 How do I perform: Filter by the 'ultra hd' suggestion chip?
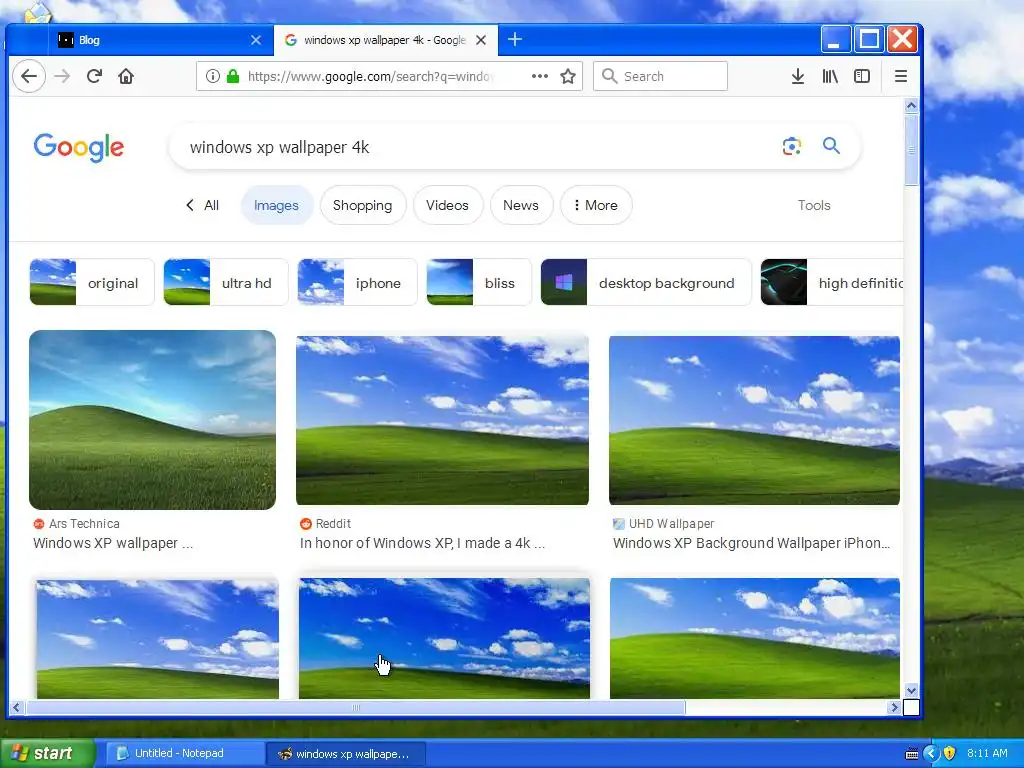coord(225,282)
